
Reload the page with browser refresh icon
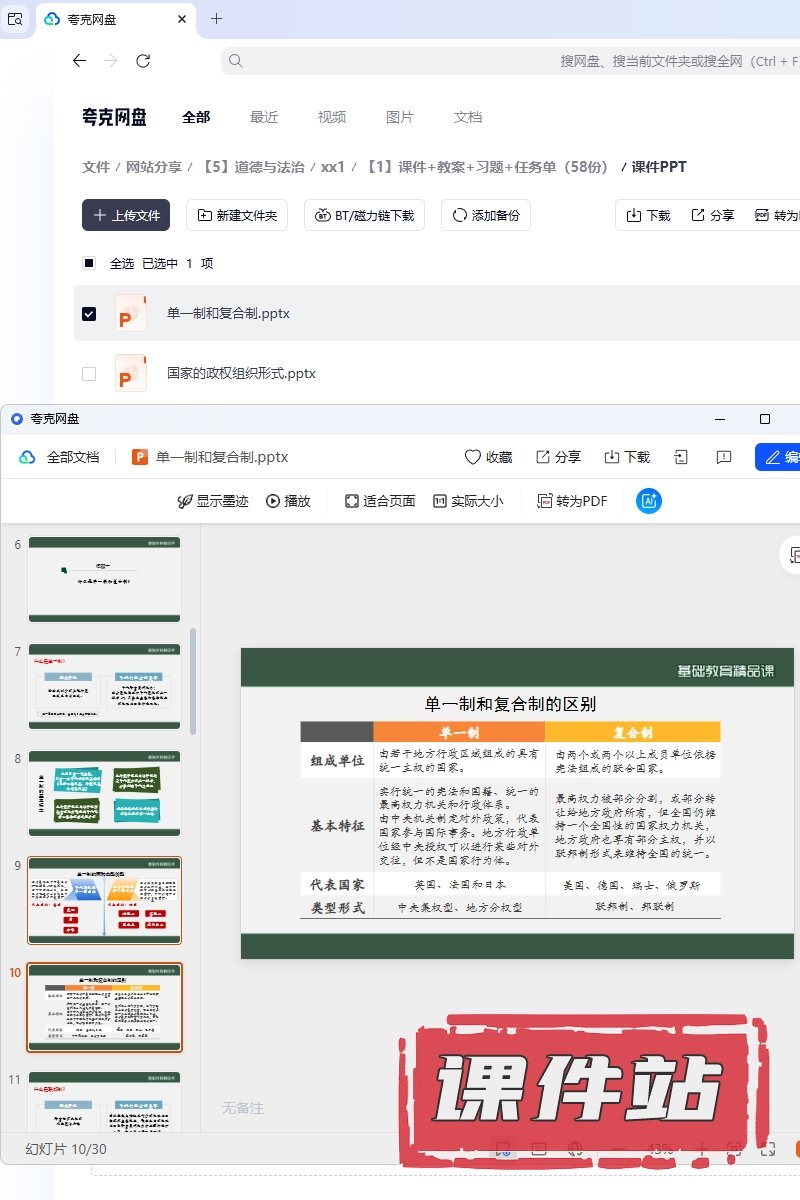pyautogui.click(x=143, y=61)
